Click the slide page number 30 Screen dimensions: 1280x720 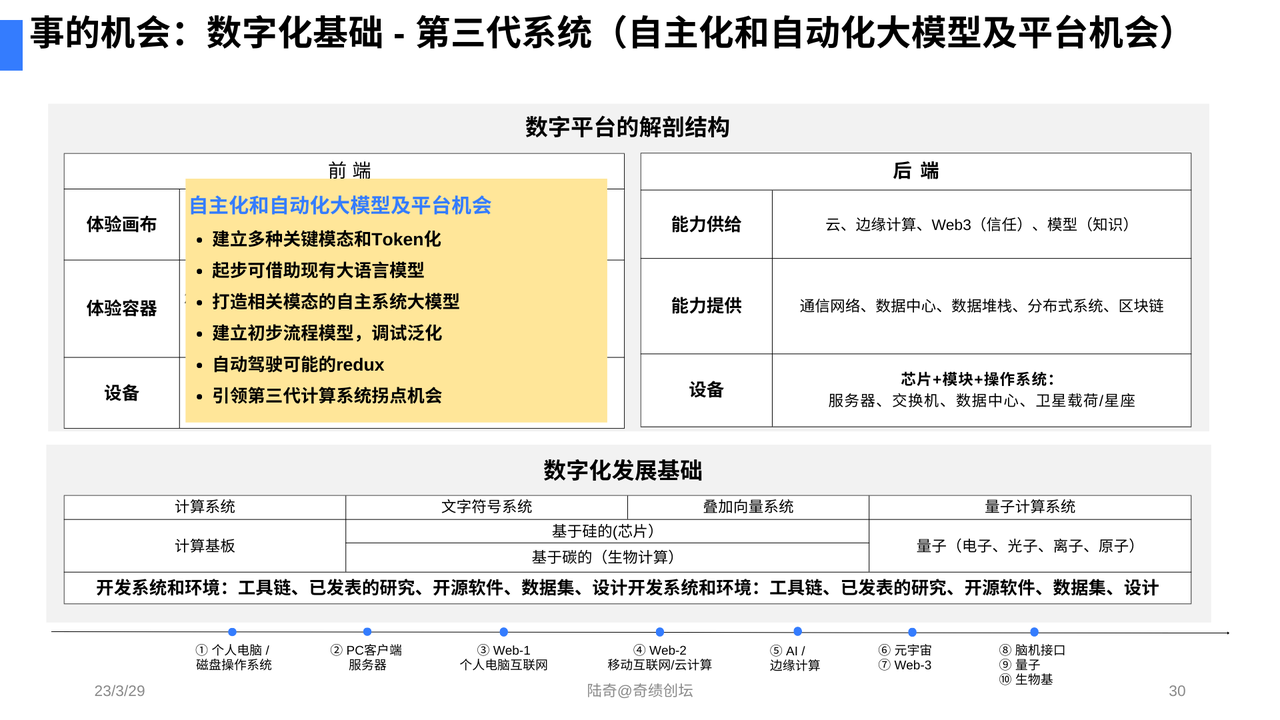click(x=1177, y=691)
